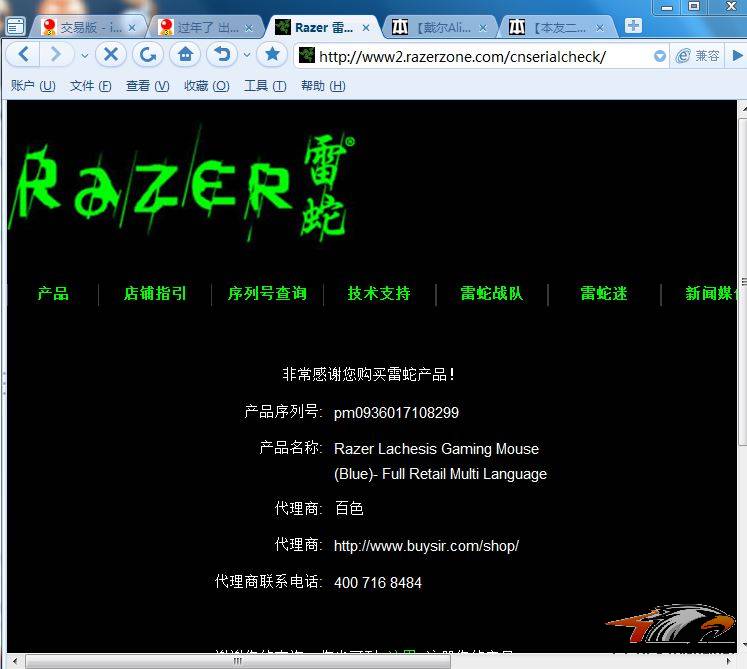The width and height of the screenshot is (747, 669).
Task: Click the Razer site favicon in address bar
Action: (x=306, y=56)
